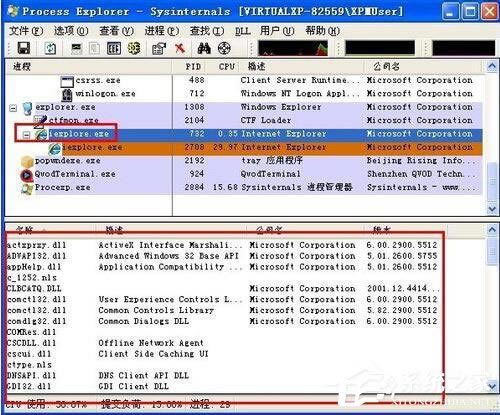
Task: Click the CPU usage history graph
Action: click(293, 49)
